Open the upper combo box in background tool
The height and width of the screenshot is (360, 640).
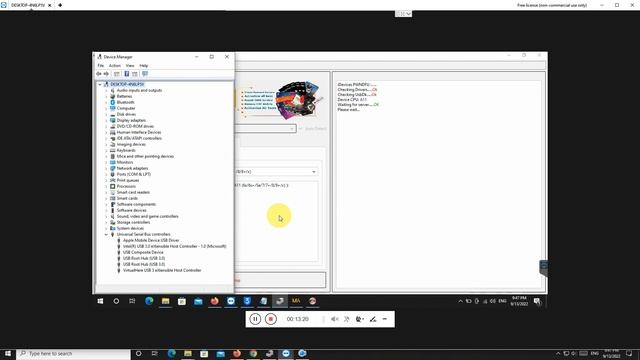[x=292, y=129]
